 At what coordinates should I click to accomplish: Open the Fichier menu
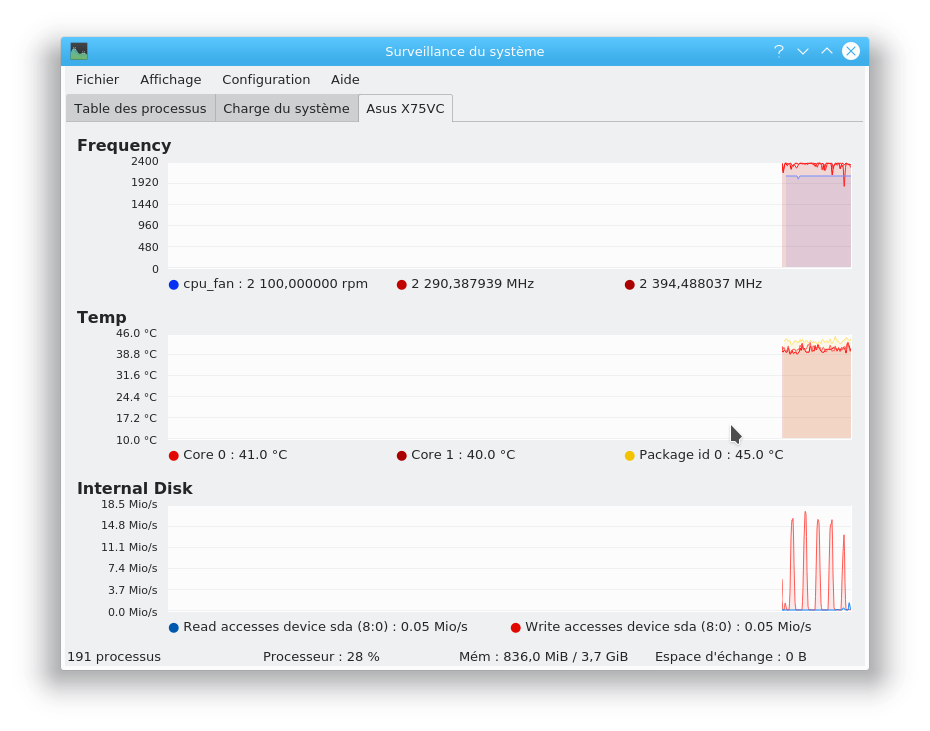click(x=97, y=80)
